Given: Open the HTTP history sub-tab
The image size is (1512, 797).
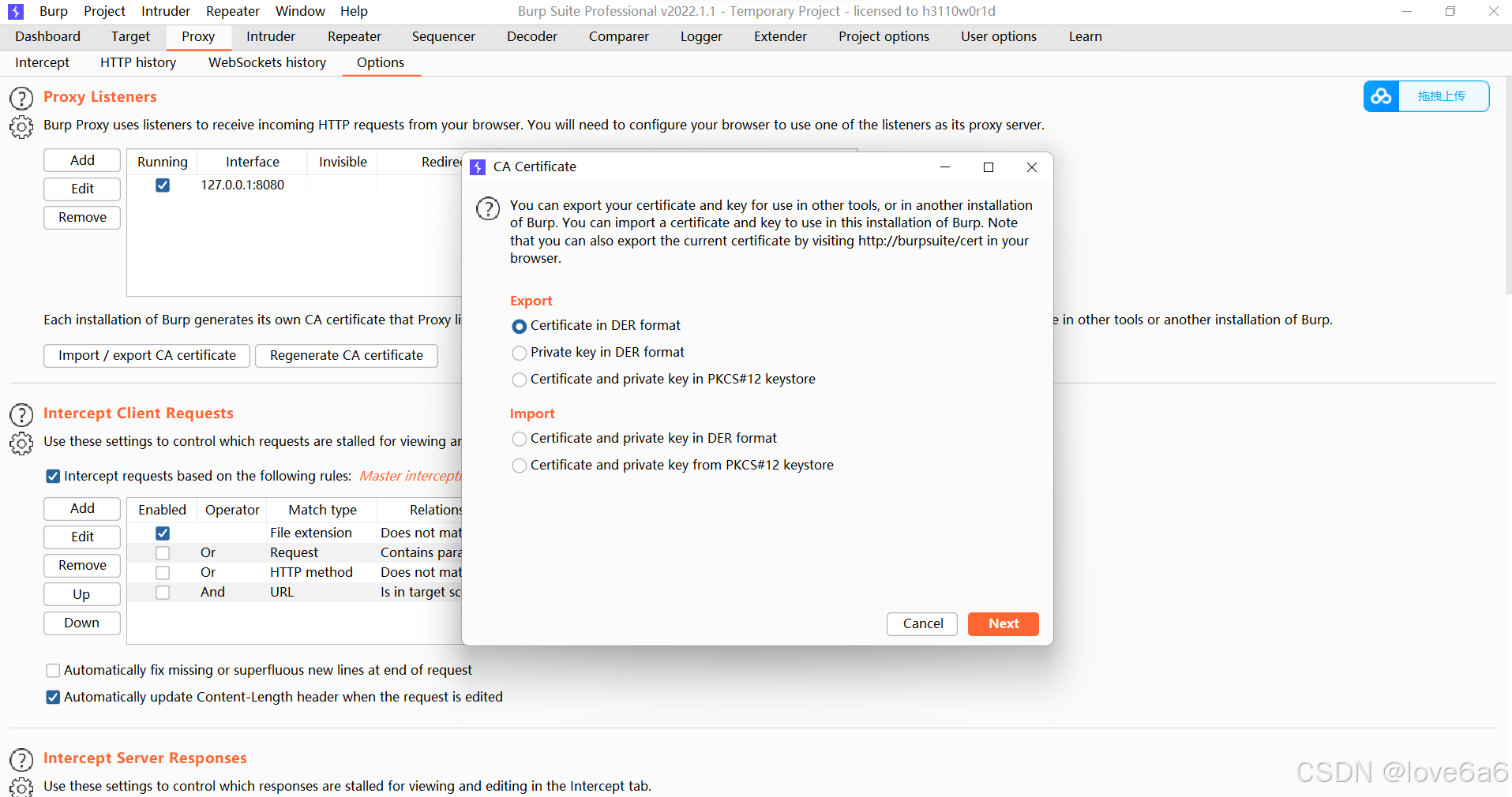Looking at the screenshot, I should click(x=138, y=62).
